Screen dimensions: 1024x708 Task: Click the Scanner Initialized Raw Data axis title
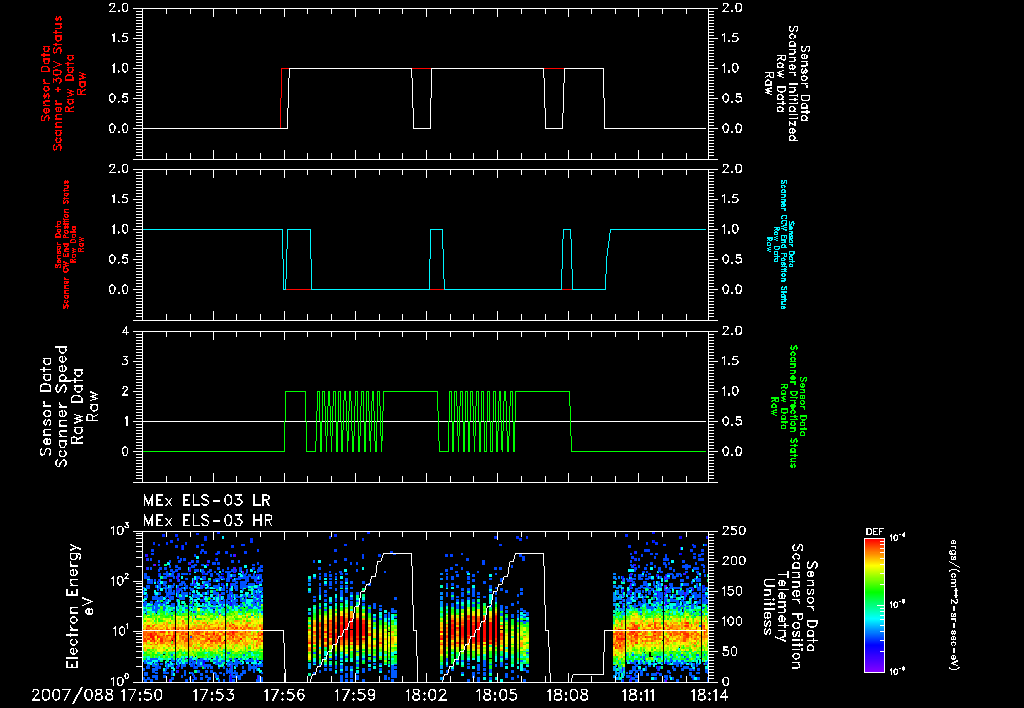786,84
